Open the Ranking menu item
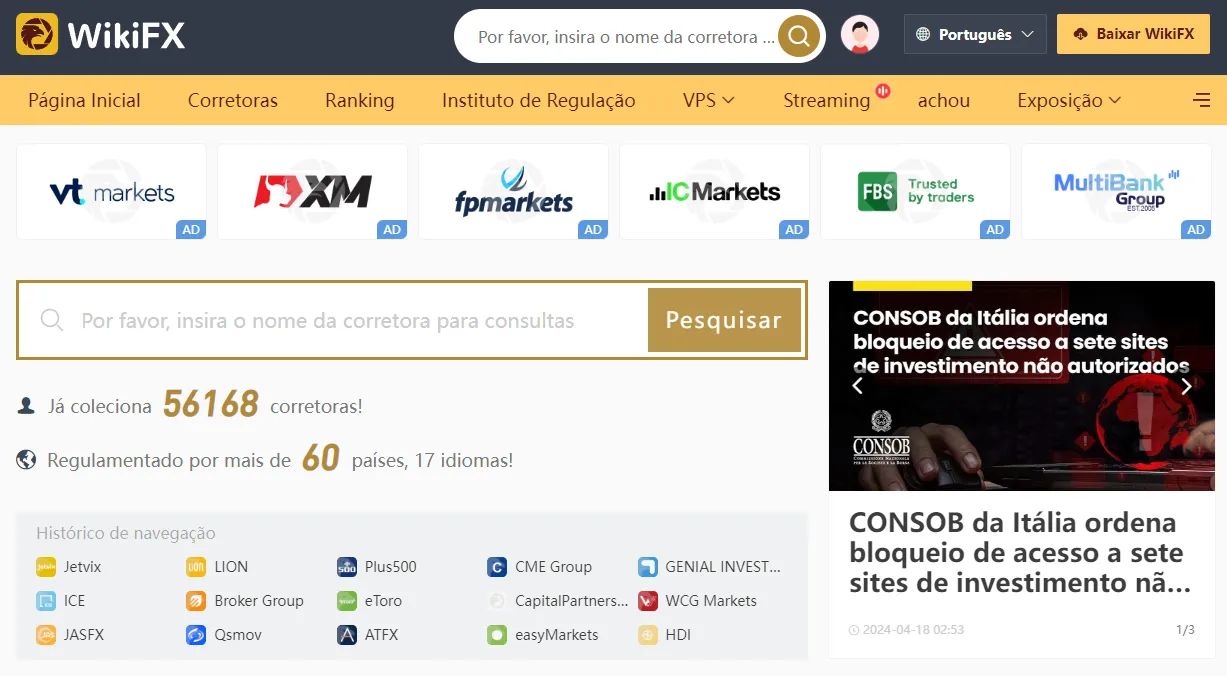The width and height of the screenshot is (1227, 676). 360,100
